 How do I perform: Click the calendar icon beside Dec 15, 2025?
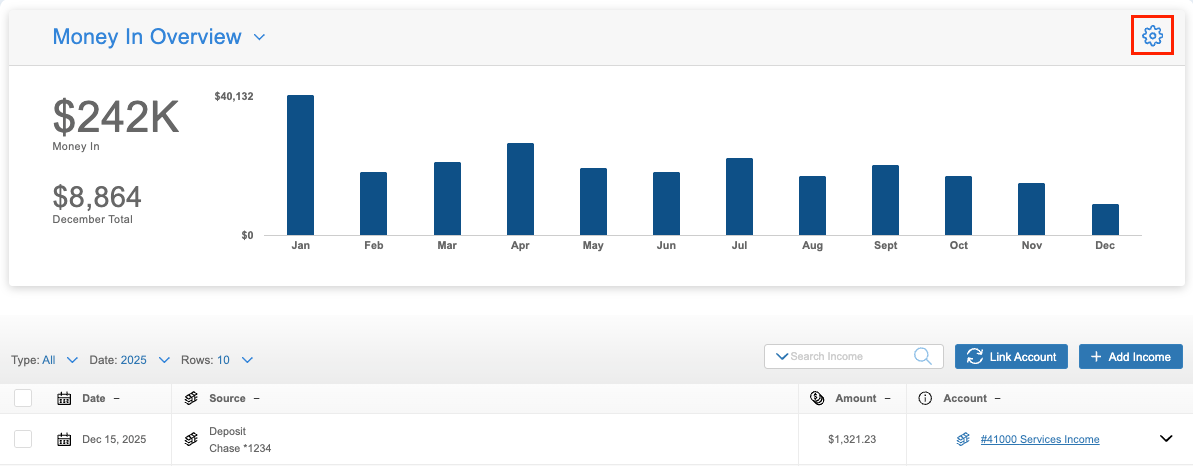tap(64, 439)
